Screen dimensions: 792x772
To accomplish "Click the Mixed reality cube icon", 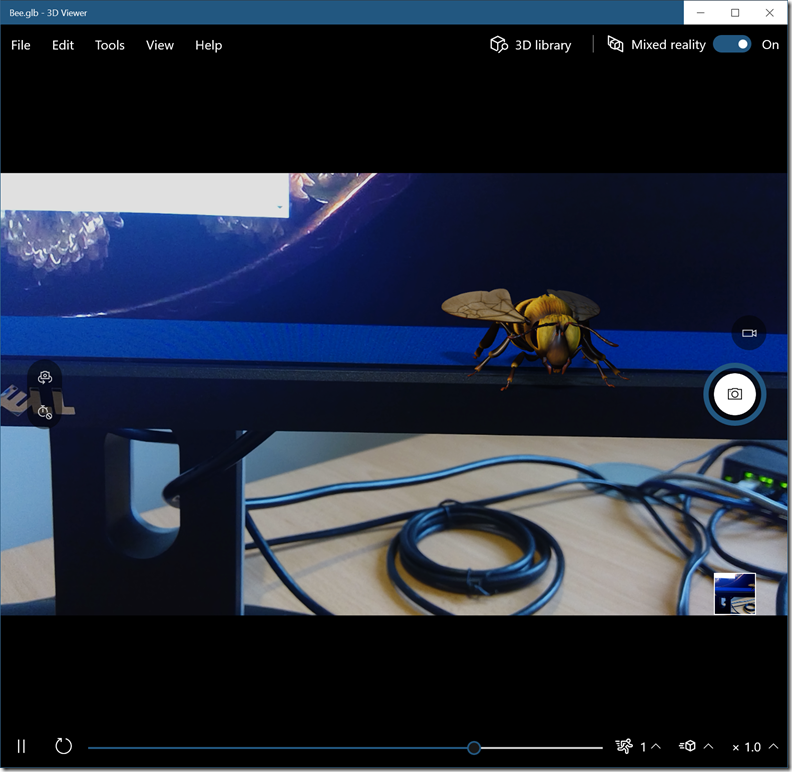I will 615,44.
